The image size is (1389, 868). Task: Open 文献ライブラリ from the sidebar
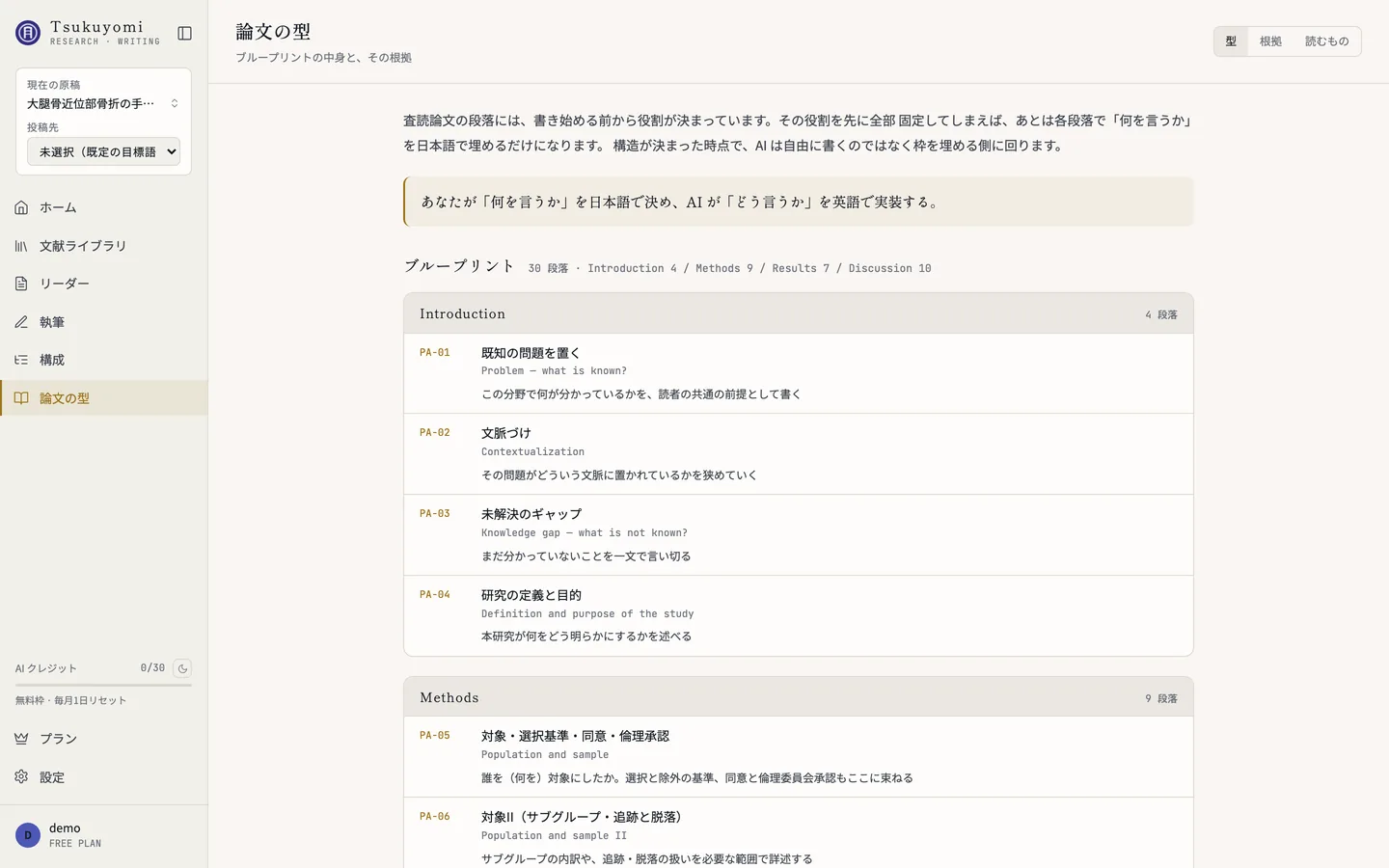click(103, 246)
